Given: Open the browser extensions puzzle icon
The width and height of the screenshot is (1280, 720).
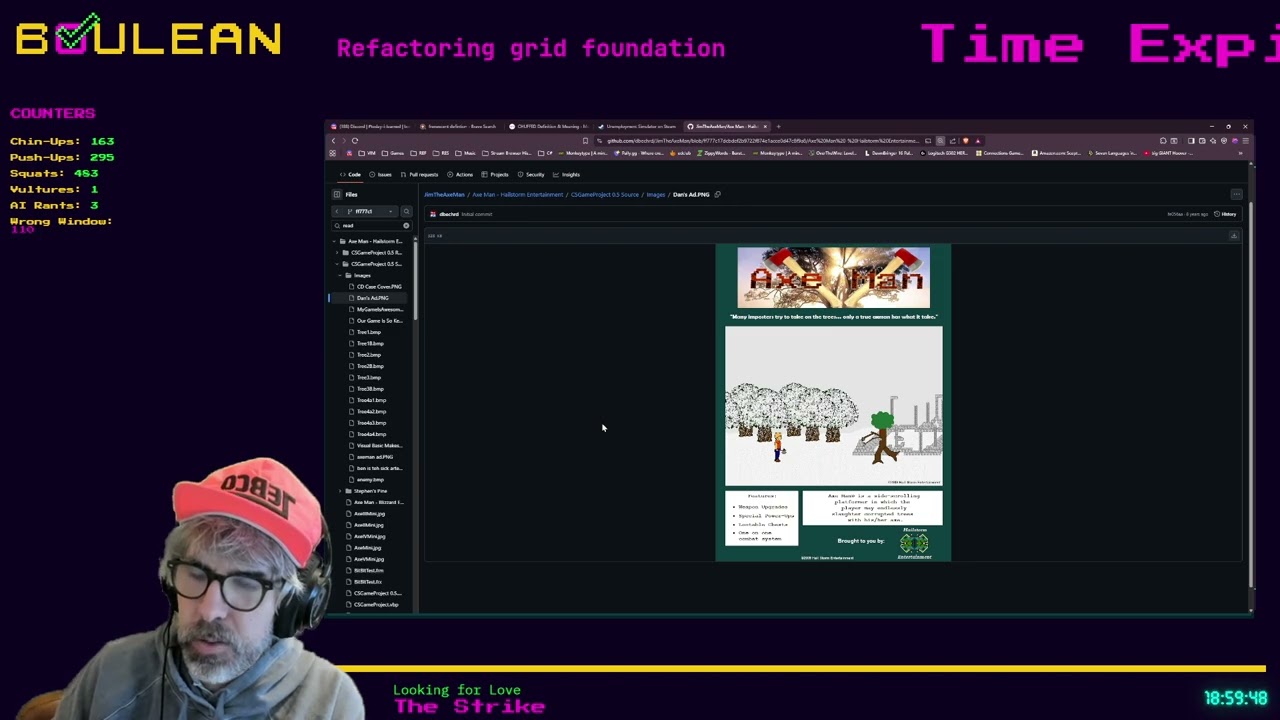Looking at the screenshot, I should pos(1163,141).
